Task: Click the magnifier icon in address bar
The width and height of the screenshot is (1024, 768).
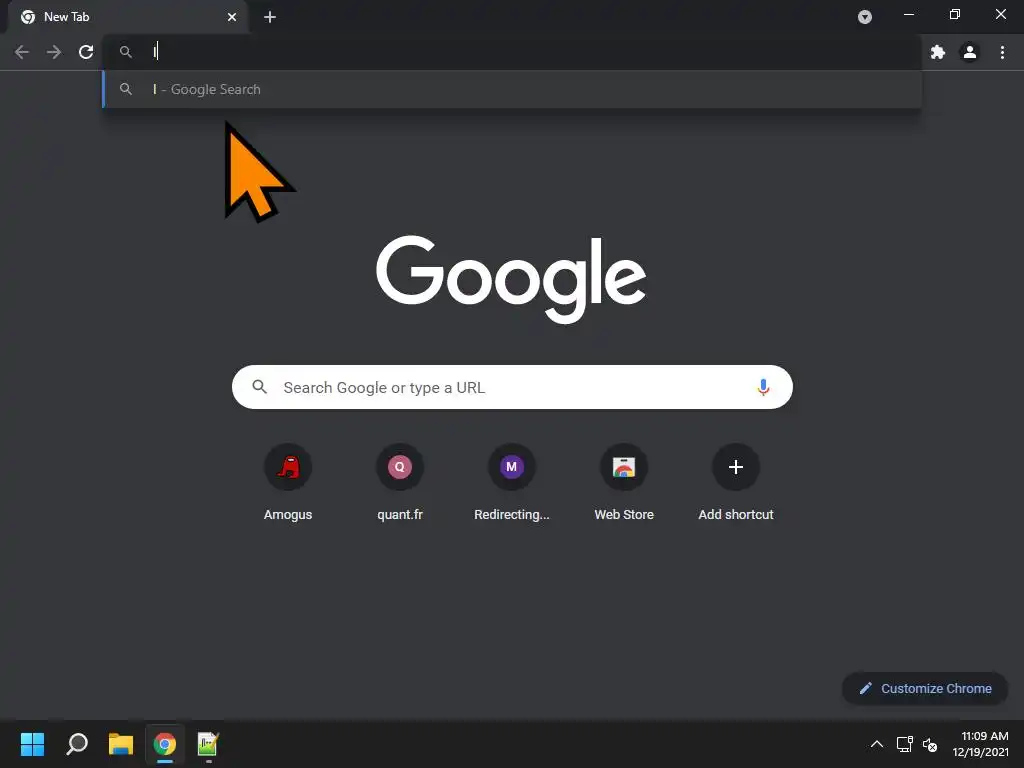Action: click(126, 52)
